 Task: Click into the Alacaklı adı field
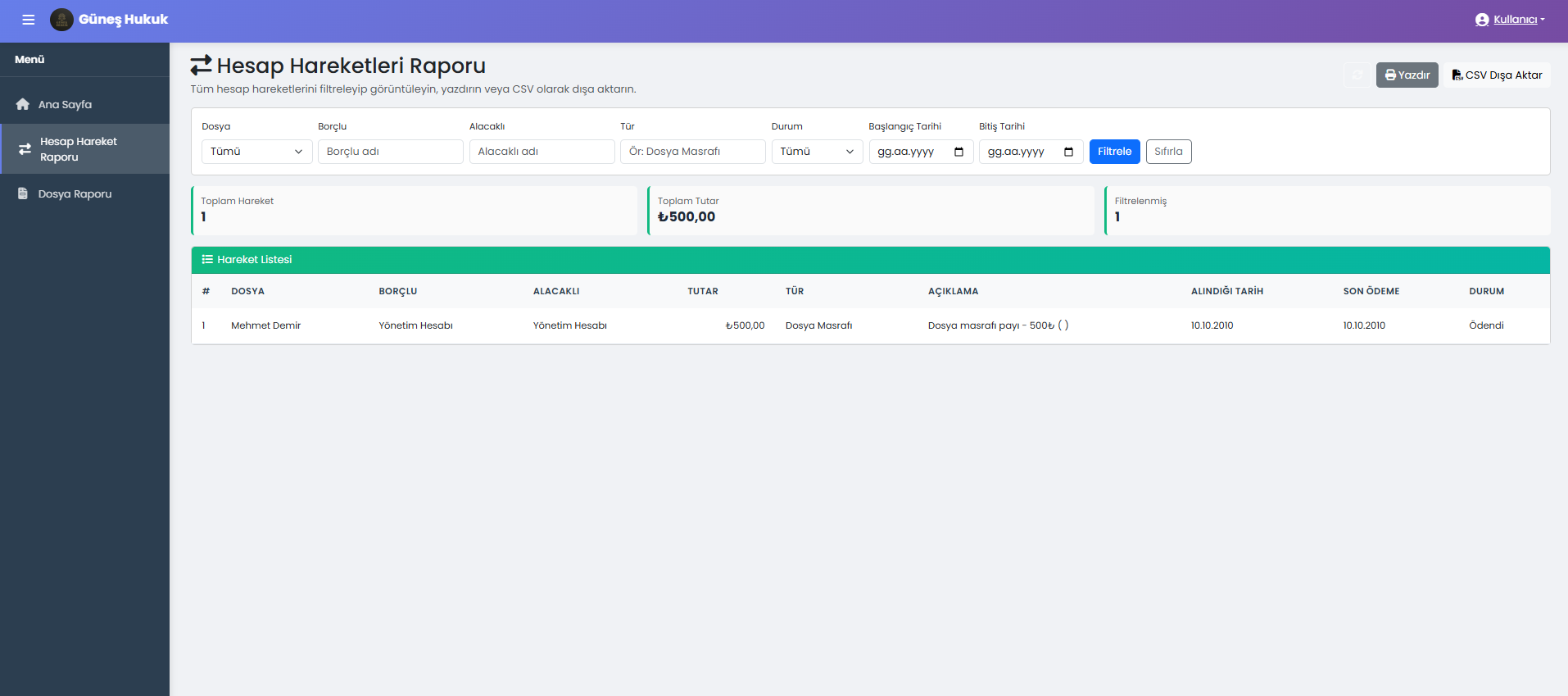coord(542,152)
